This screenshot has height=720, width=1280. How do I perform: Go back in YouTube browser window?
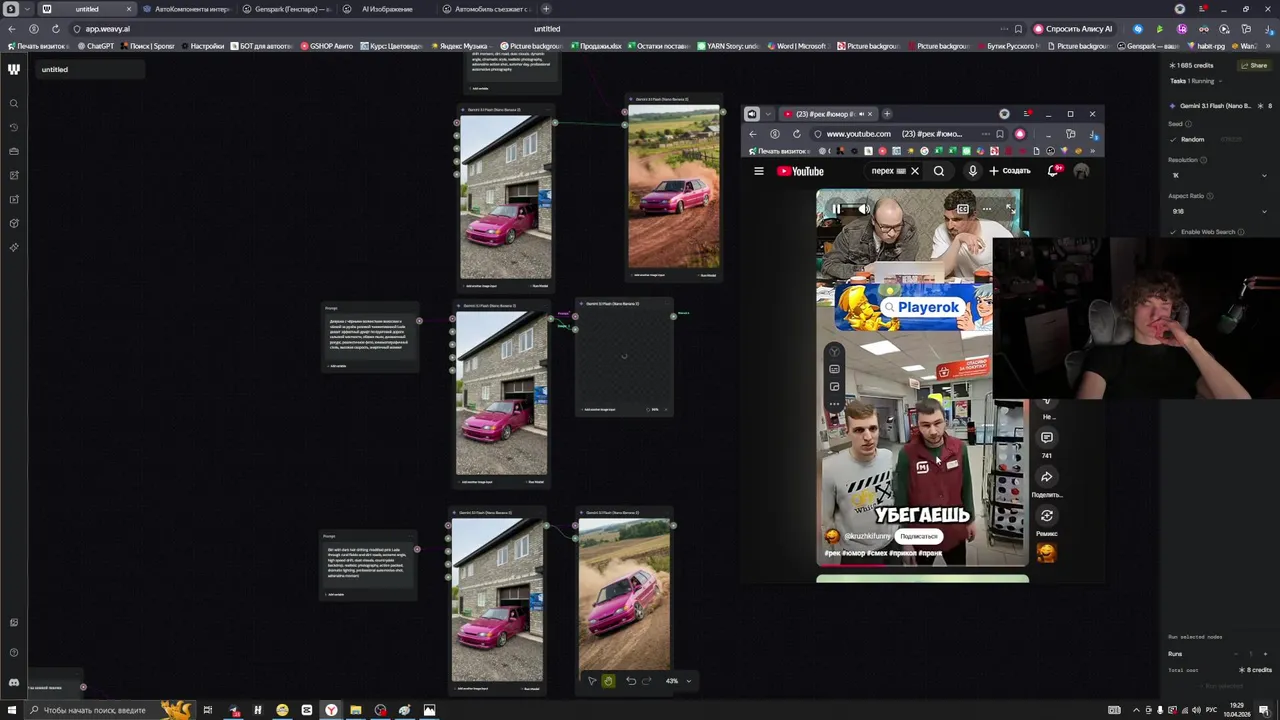[753, 134]
